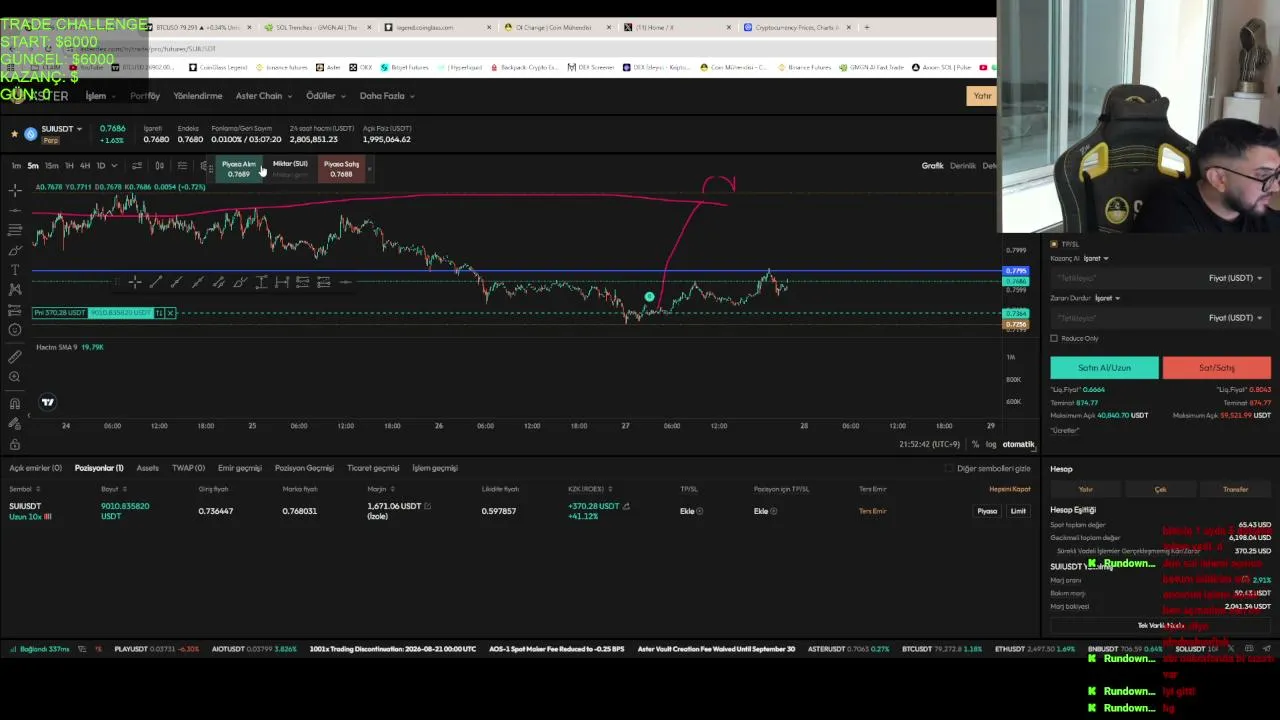Click the take-profit trigger price input
1280x720 pixels.
point(1125,278)
